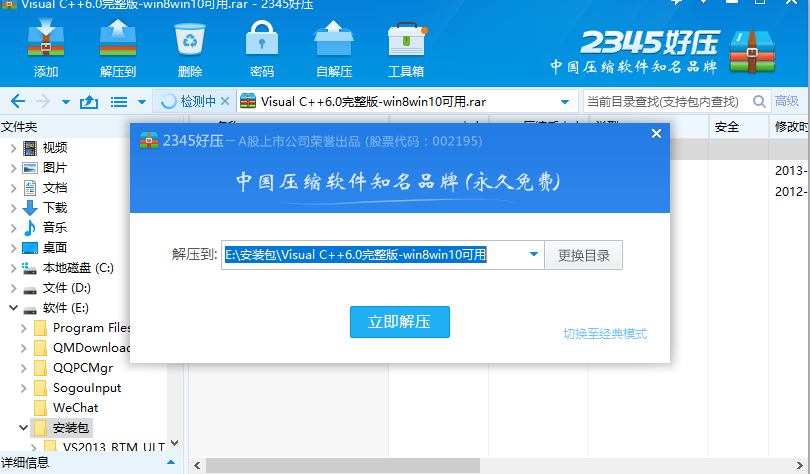Select 视频 folder in tree
The height and width of the screenshot is (474, 810).
point(55,148)
